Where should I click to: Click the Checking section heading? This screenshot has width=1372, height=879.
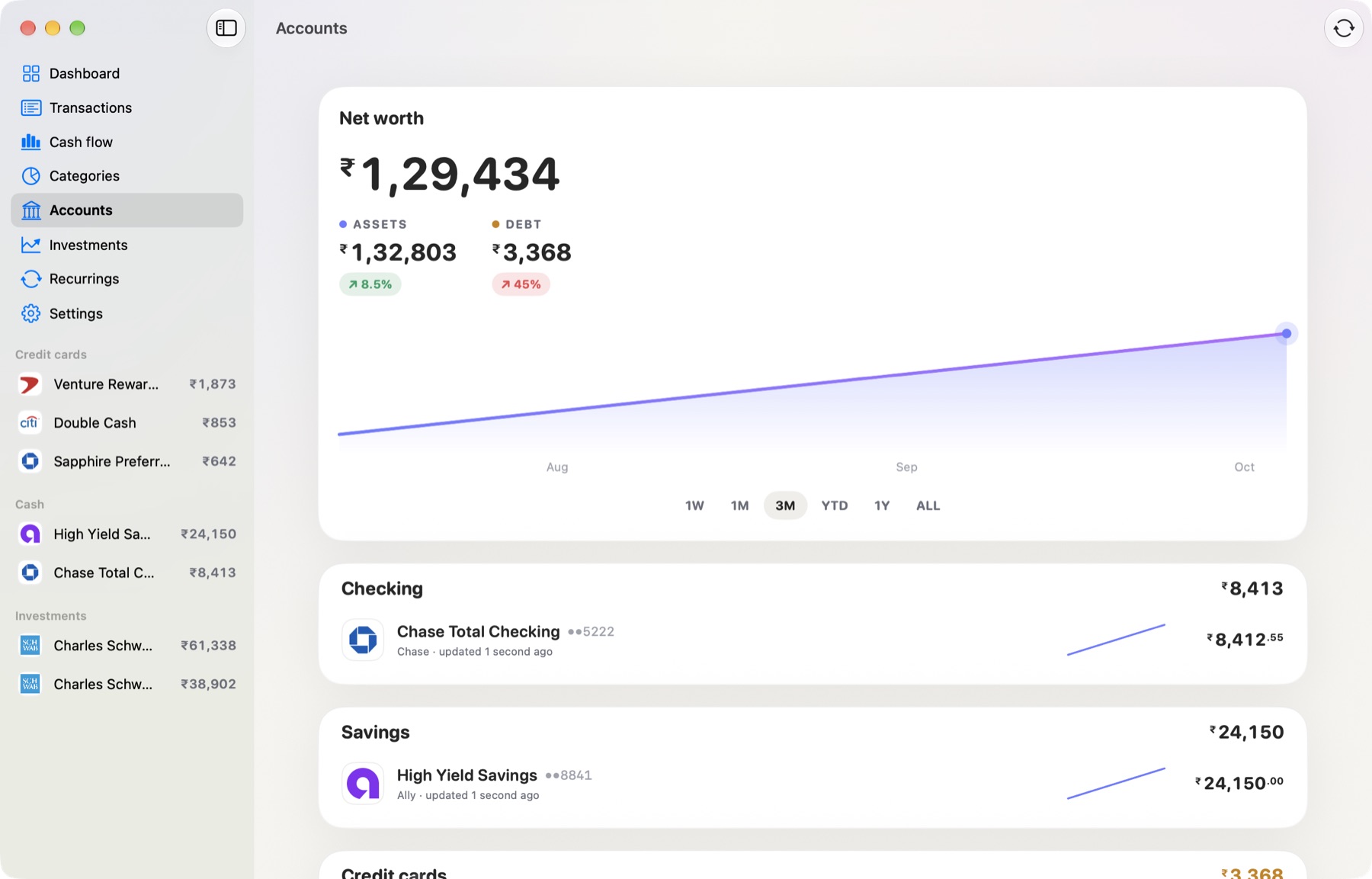(x=382, y=589)
